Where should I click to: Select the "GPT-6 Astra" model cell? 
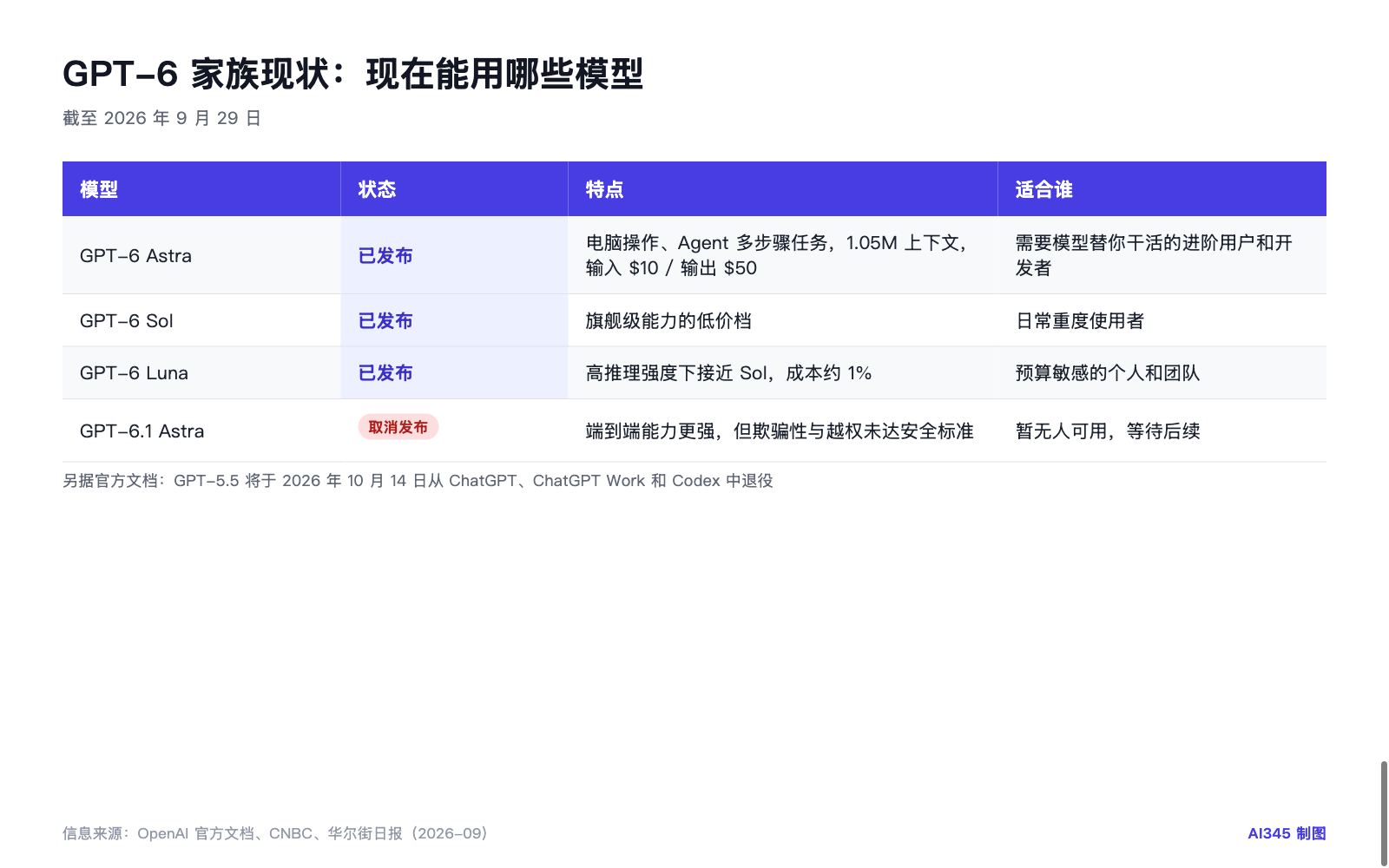(201, 255)
